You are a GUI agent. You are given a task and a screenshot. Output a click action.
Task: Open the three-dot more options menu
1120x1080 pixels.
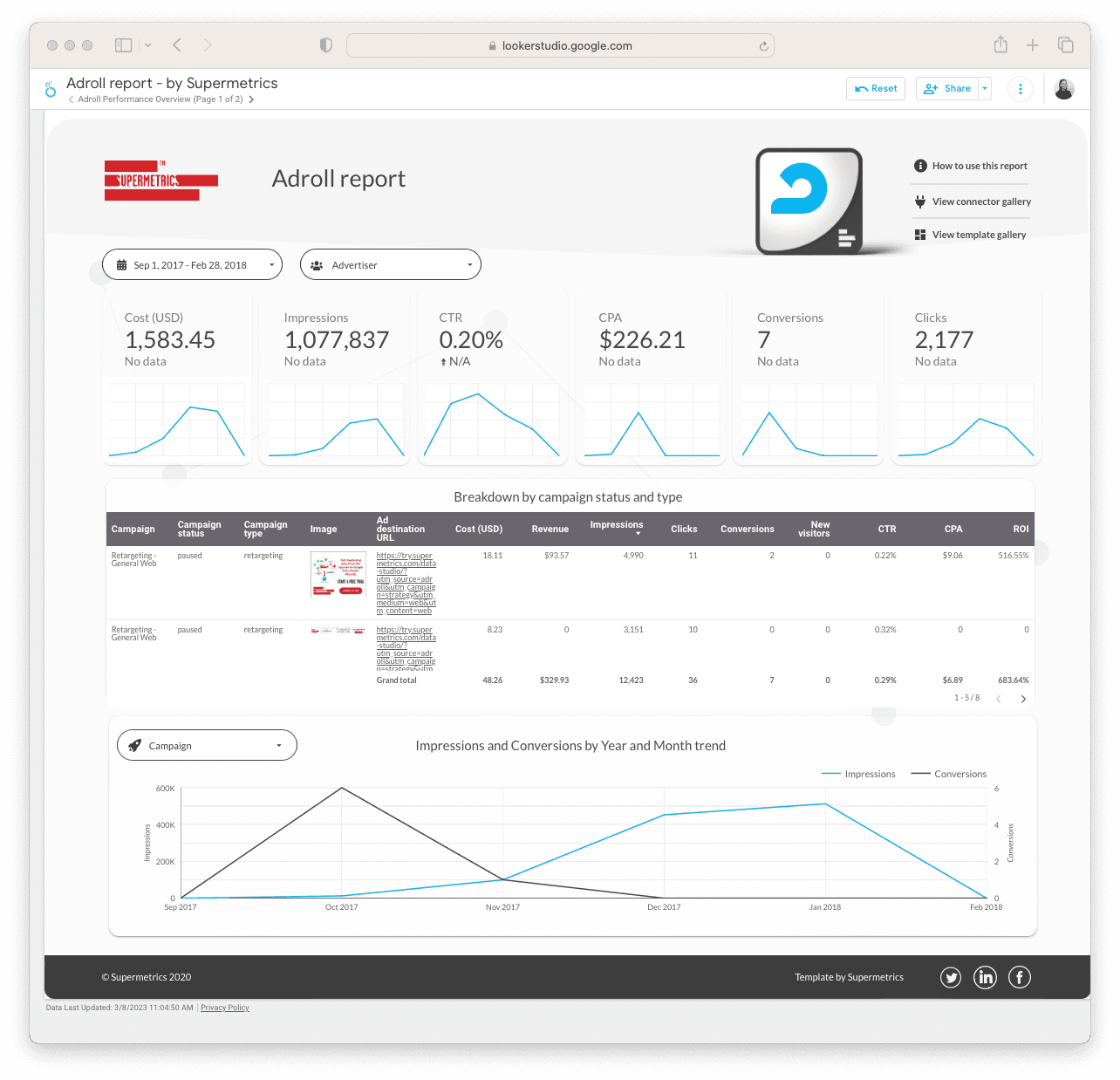[x=1021, y=88]
